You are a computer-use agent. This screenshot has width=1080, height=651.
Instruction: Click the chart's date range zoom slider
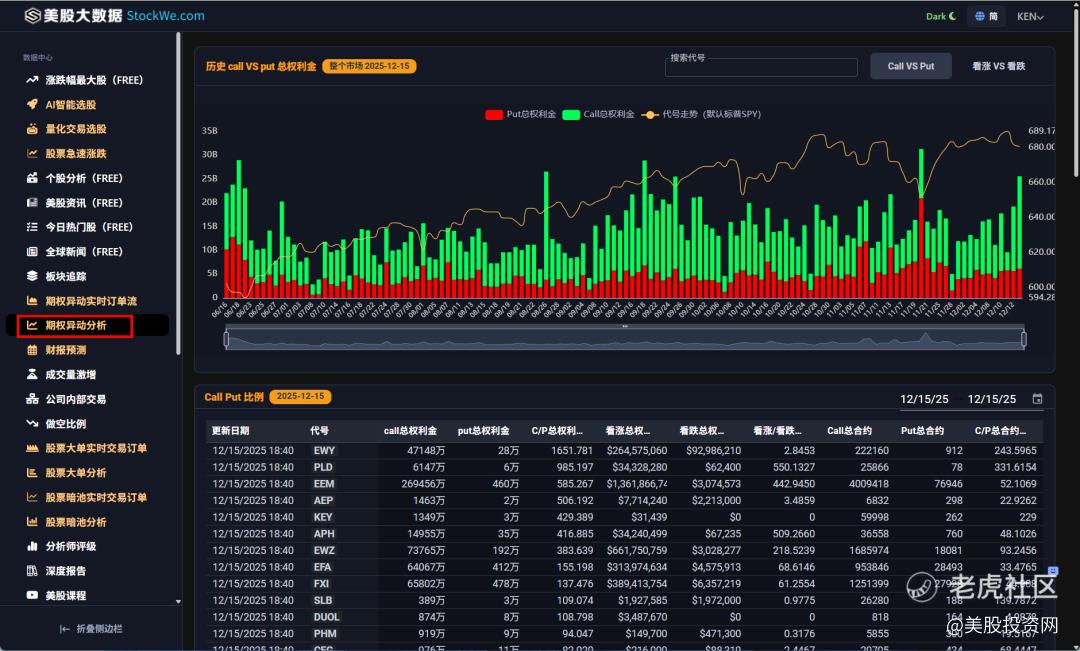pos(625,340)
